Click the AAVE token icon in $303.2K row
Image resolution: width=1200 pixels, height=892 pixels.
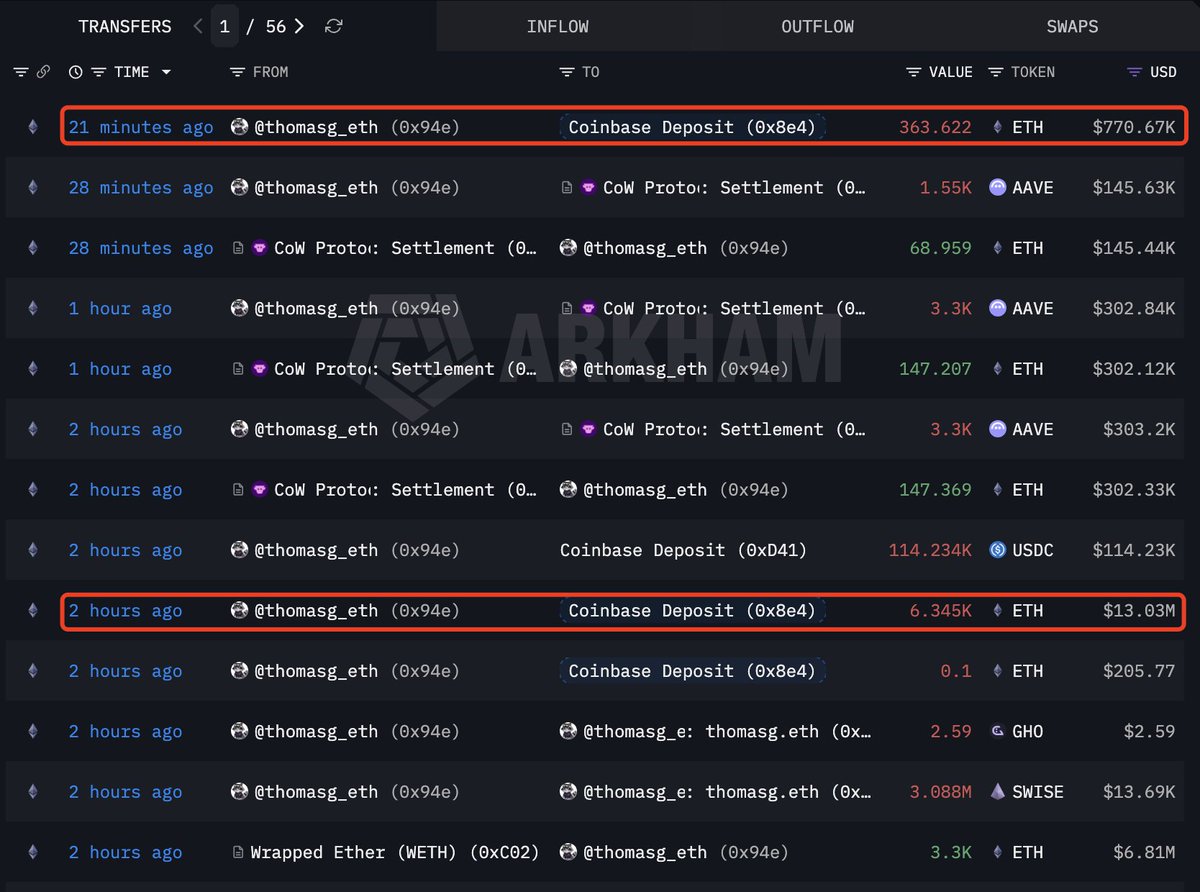[x=997, y=429]
